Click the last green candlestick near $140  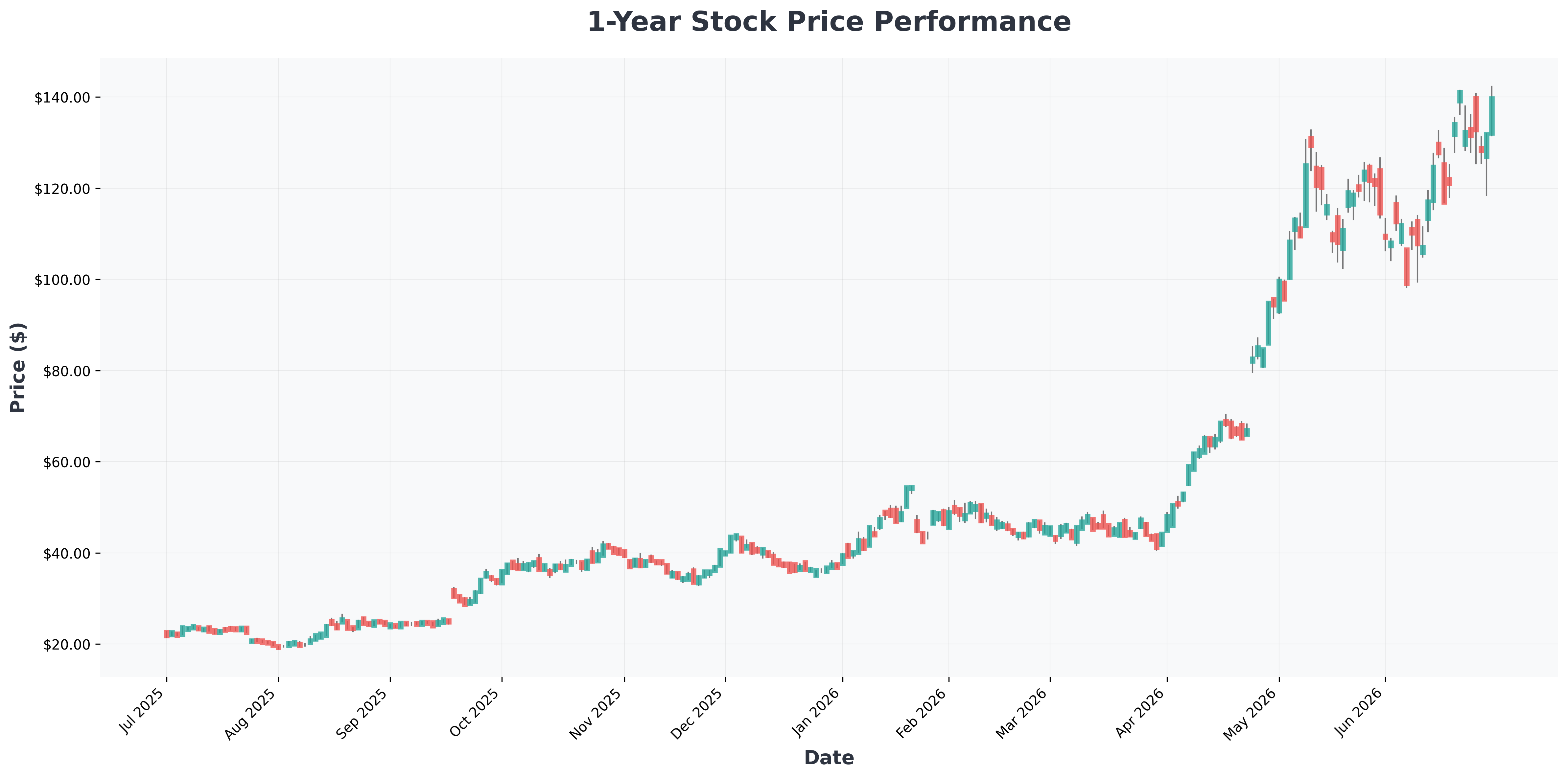pyautogui.click(x=1491, y=116)
